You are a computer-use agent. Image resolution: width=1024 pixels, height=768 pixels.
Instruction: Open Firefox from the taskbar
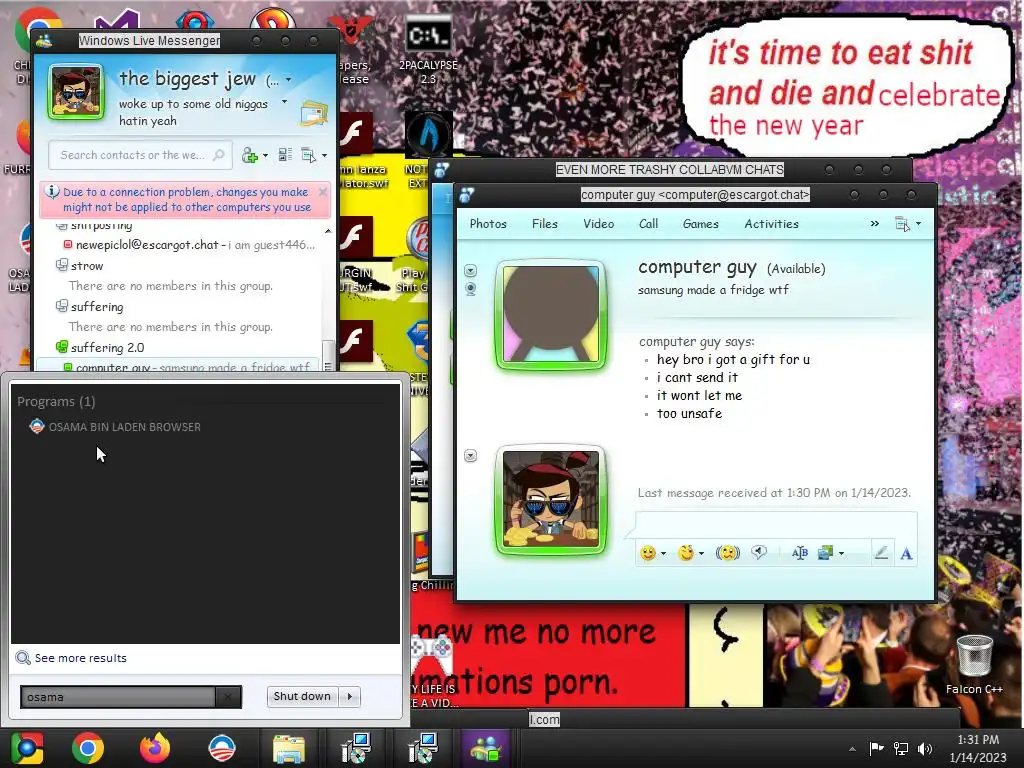pyautogui.click(x=155, y=748)
